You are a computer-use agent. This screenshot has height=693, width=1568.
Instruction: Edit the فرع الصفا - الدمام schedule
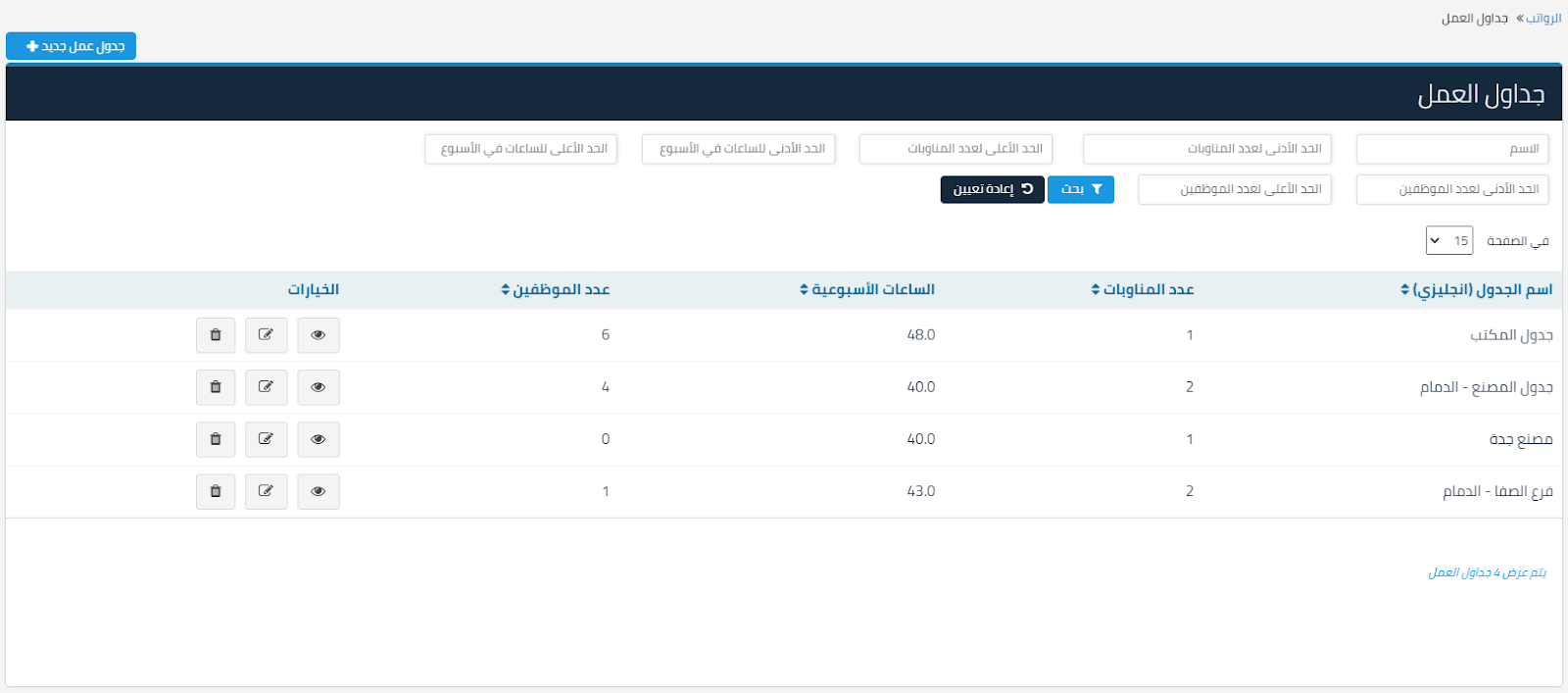coord(266,491)
